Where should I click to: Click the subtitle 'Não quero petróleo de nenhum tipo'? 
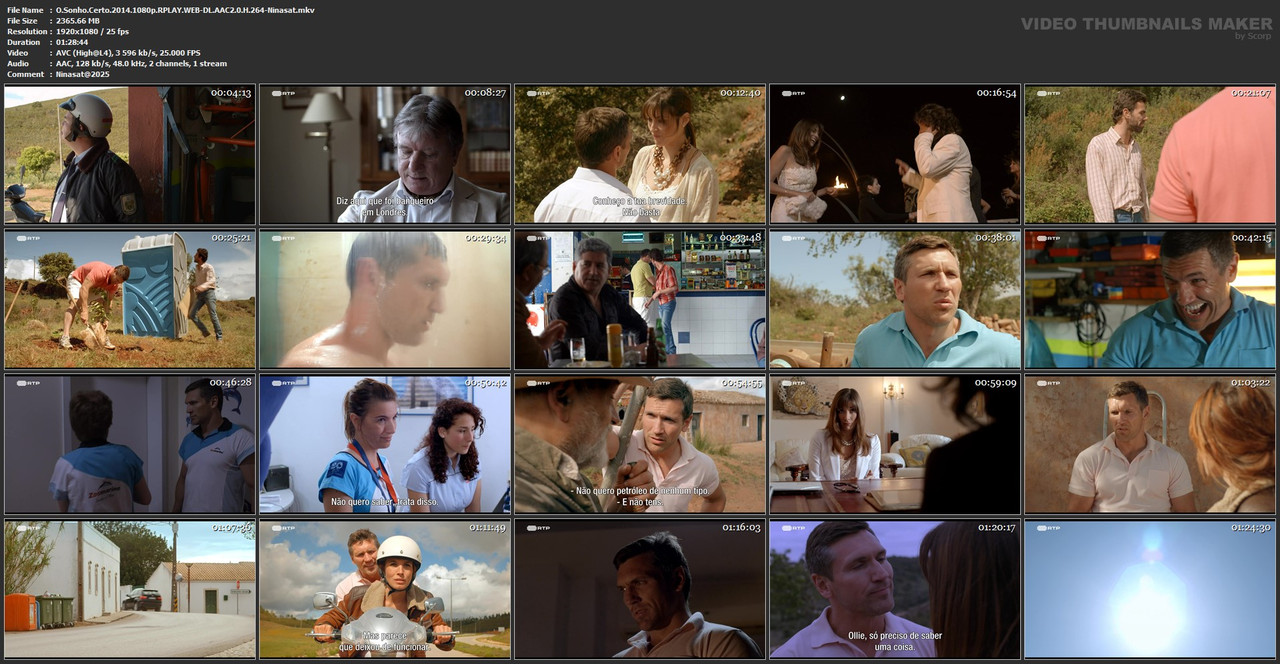click(640, 496)
